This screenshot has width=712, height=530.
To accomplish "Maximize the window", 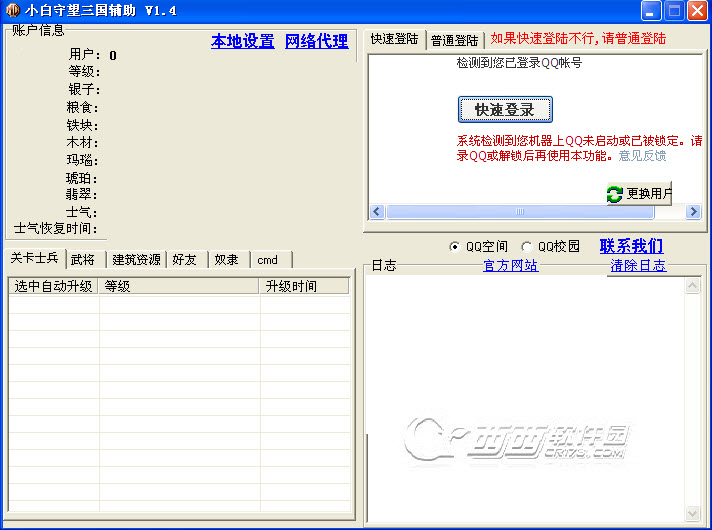I will coord(674,10).
